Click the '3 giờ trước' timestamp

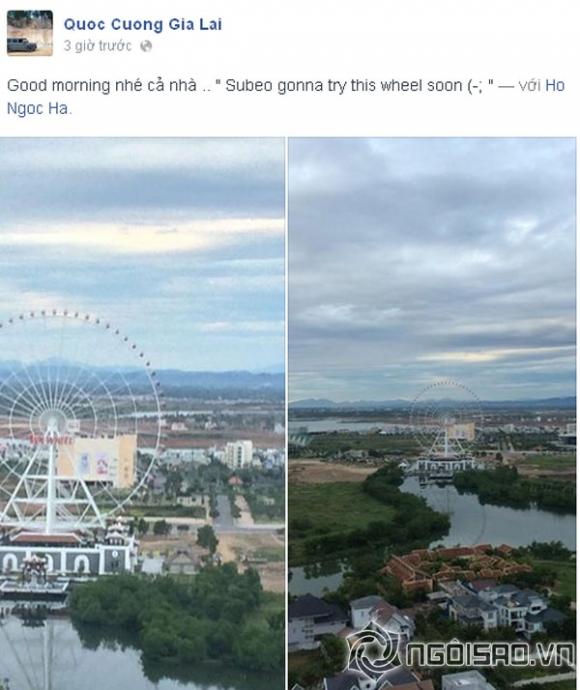(x=98, y=46)
